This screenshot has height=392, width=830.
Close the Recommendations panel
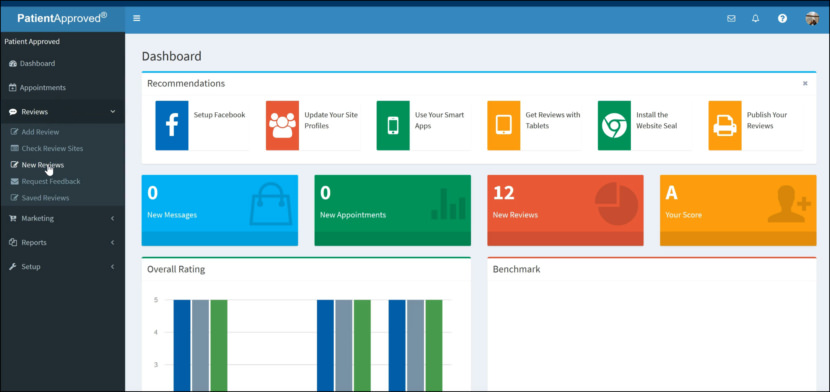click(x=805, y=84)
